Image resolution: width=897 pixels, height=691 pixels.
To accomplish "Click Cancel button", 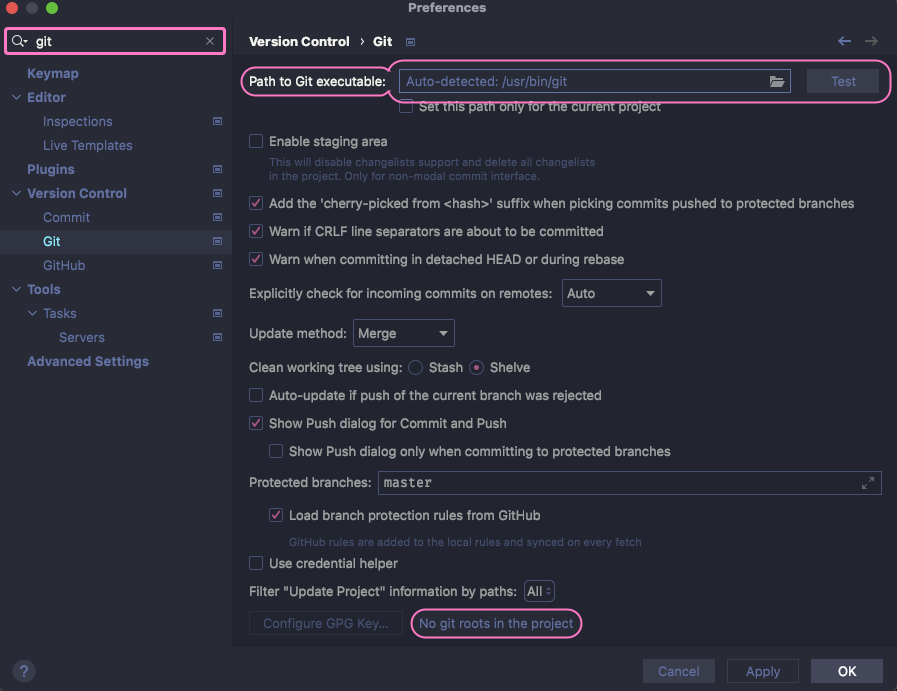I will pos(678,671).
